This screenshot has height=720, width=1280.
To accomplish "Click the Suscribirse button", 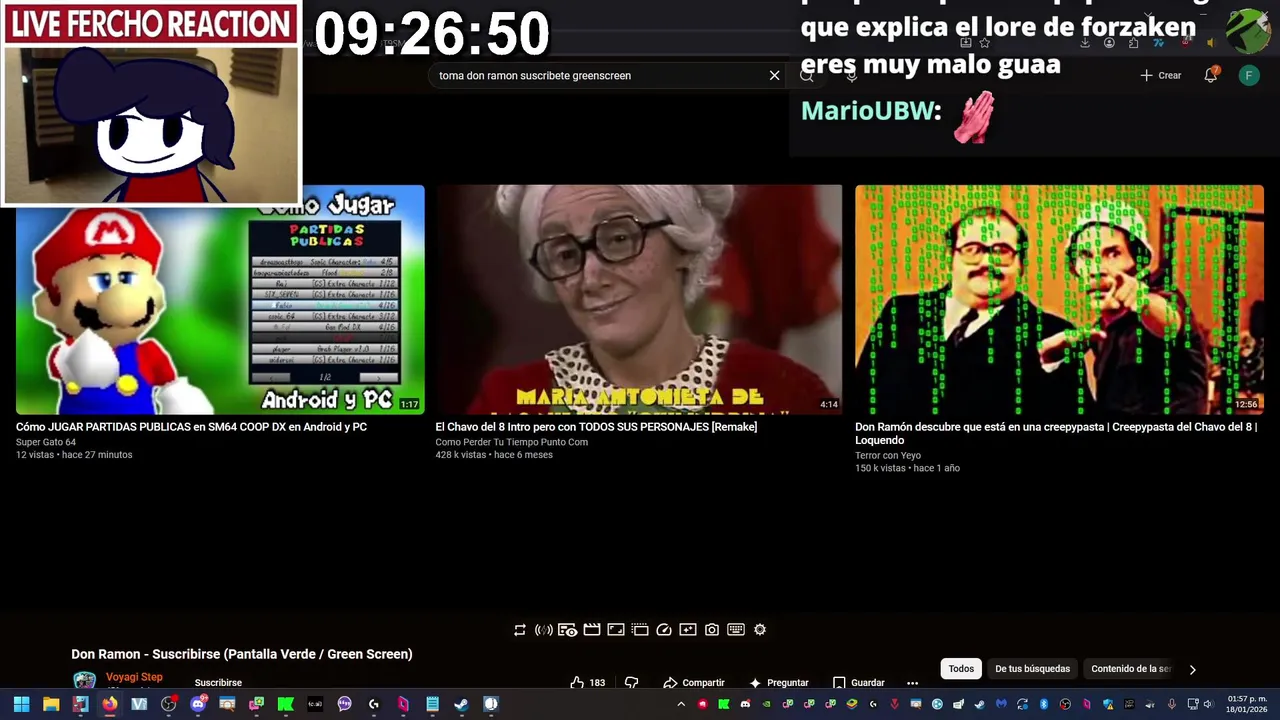I will (x=218, y=683).
